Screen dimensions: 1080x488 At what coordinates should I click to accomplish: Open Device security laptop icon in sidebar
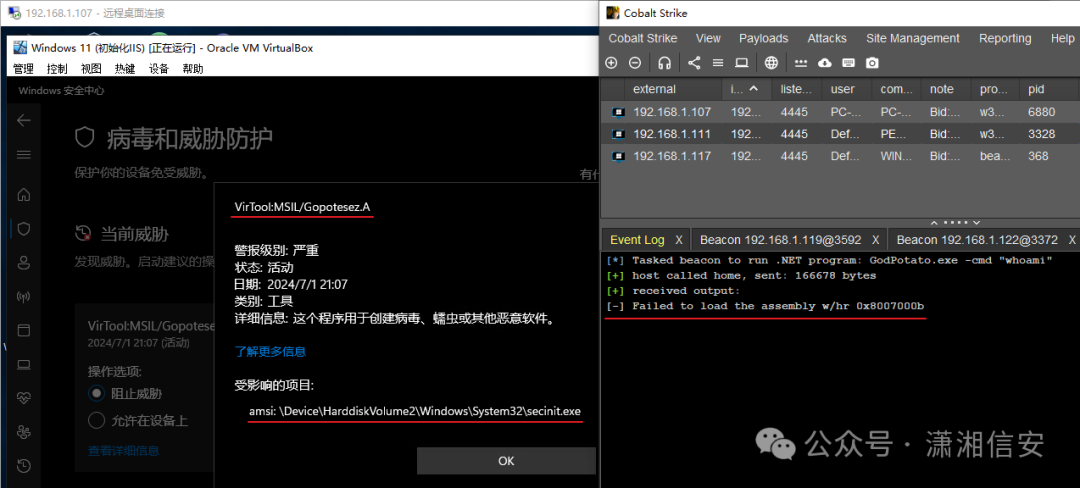tap(24, 364)
